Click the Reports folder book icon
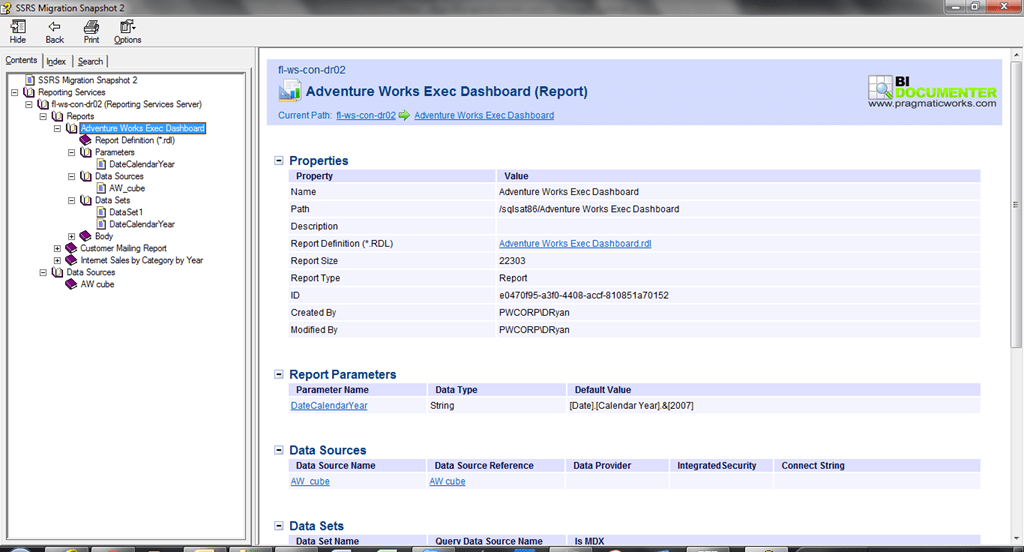This screenshot has width=1024, height=552. (x=57, y=116)
